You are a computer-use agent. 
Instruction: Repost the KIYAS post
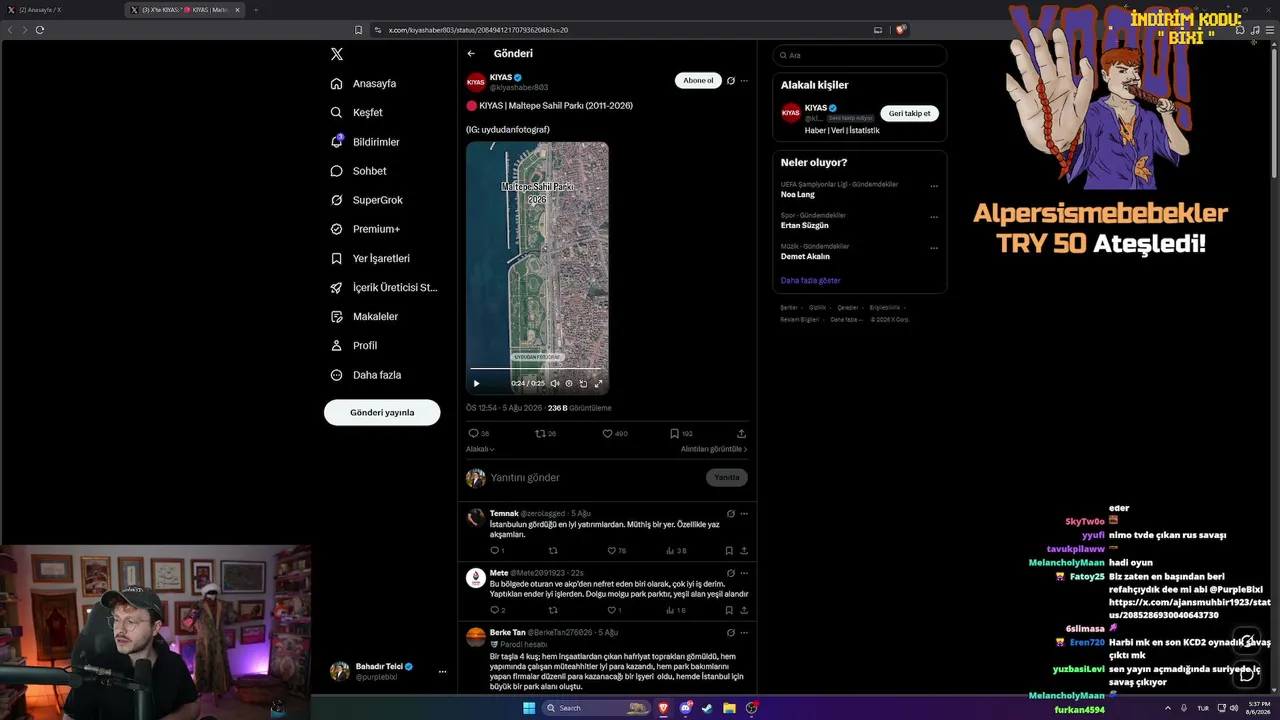[540, 434]
